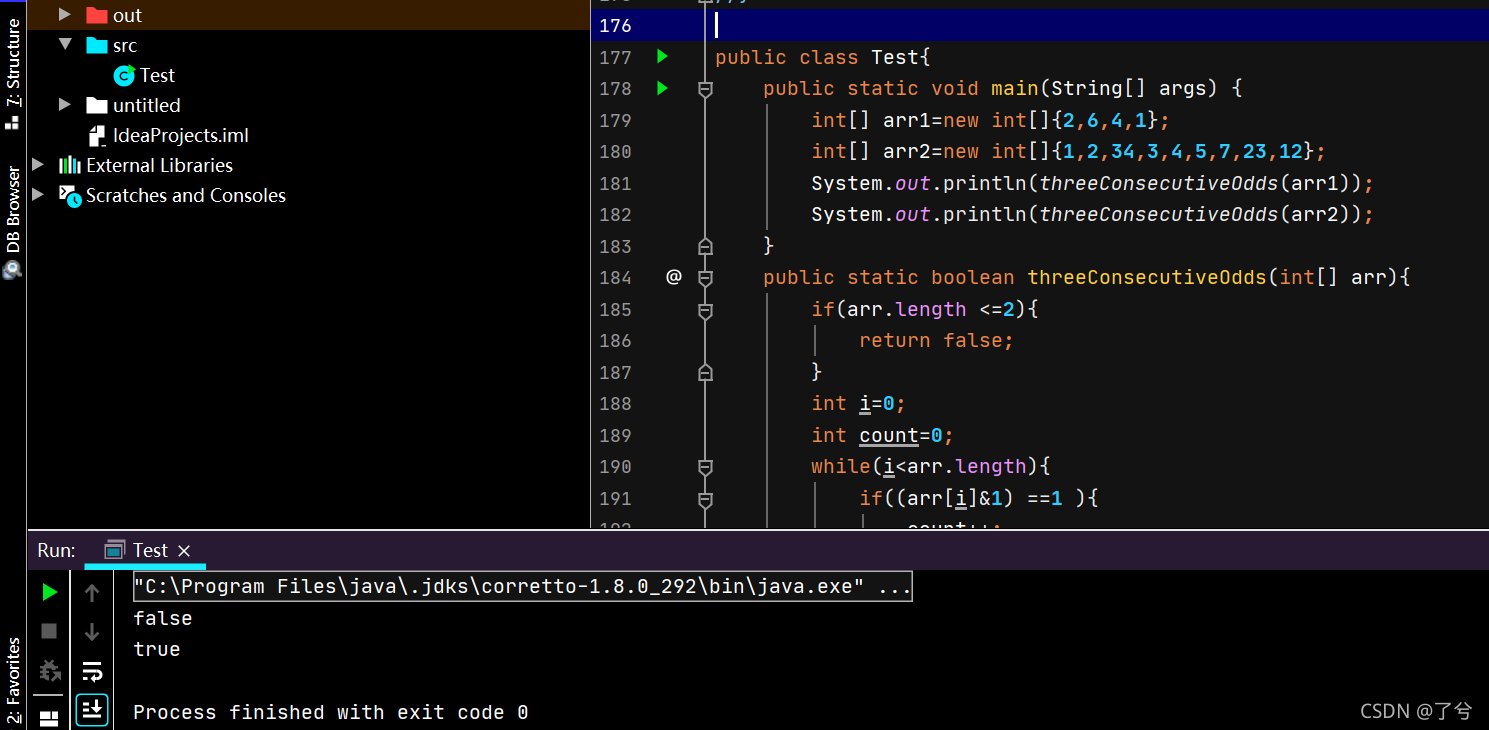1489x730 pixels.
Task: Open the Favorites tool window tab
Action: coord(13,680)
